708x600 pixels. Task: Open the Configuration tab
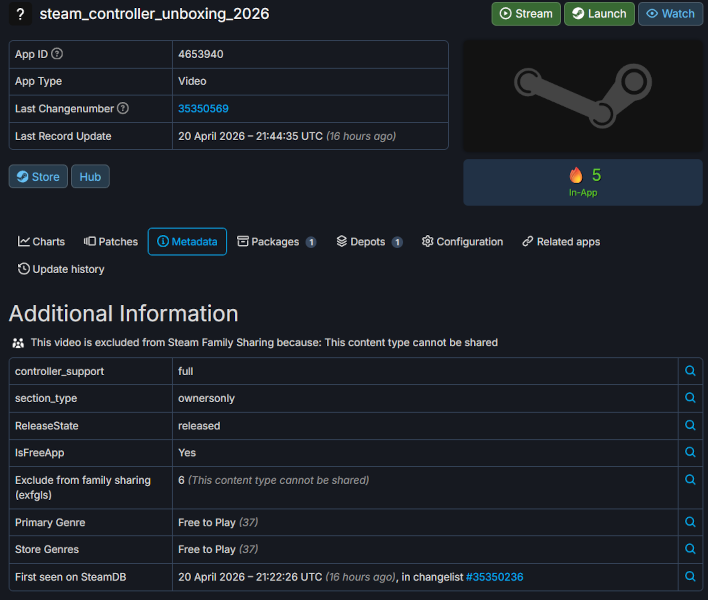click(462, 242)
